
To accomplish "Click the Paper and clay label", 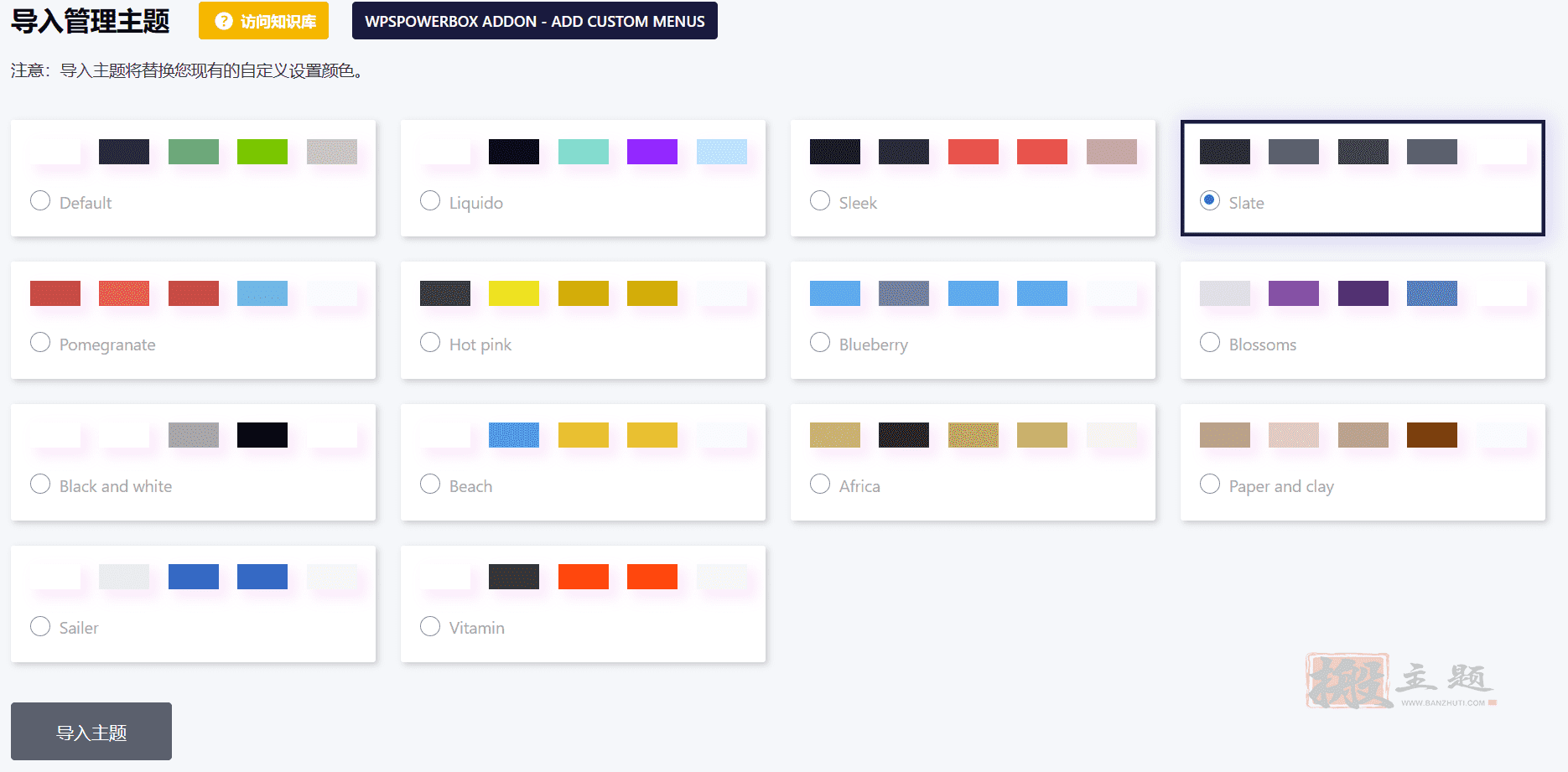I will click(x=1281, y=486).
